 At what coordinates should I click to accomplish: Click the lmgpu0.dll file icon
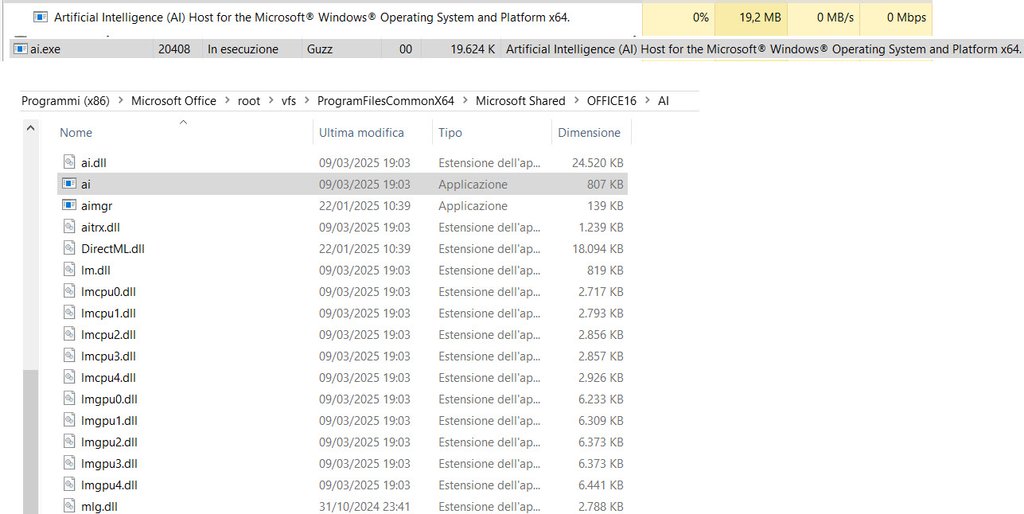[x=69, y=400]
